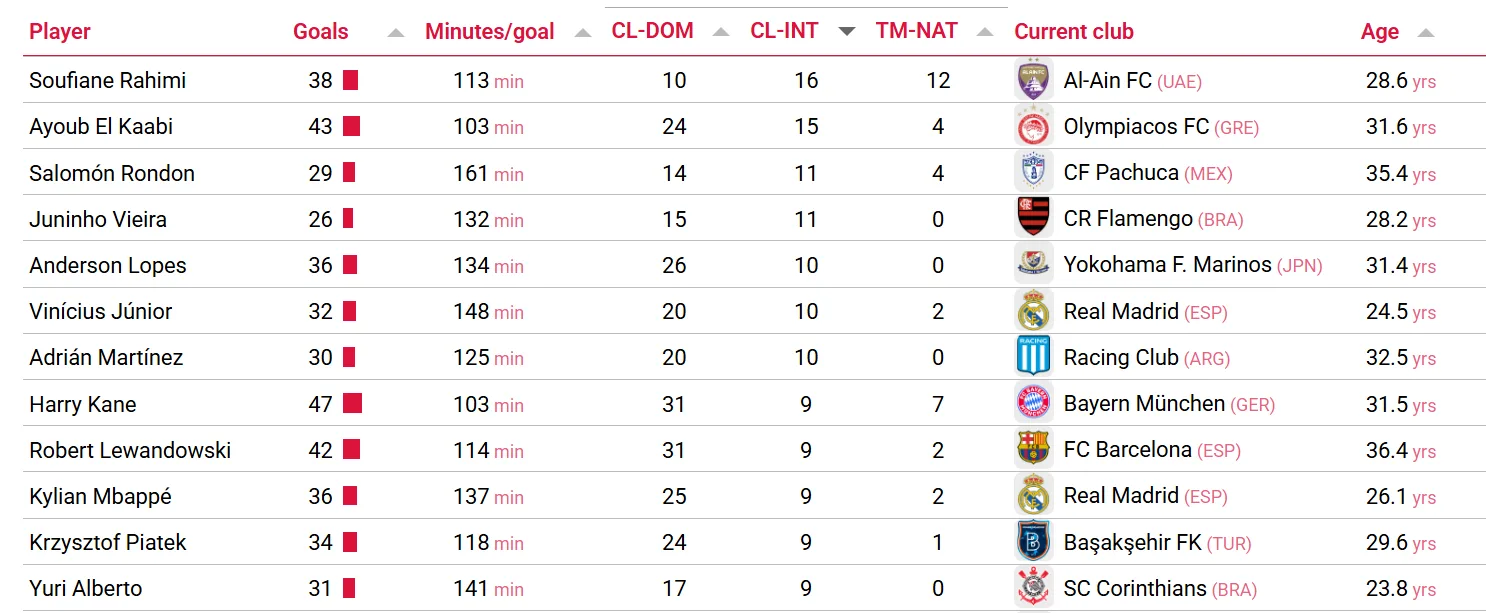The height and width of the screenshot is (613, 1486).
Task: Click the Al-Ain FC club crest
Action: [1033, 80]
